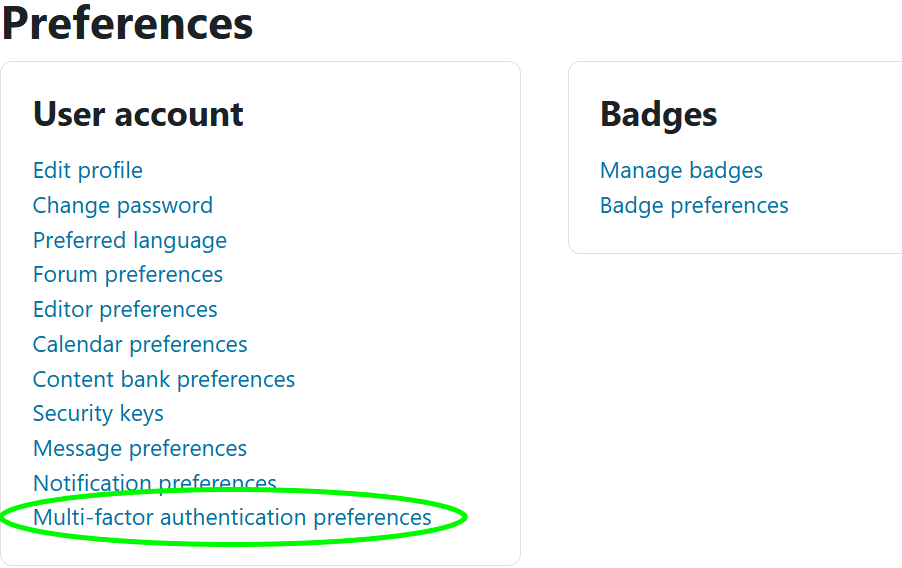The width and height of the screenshot is (902, 568).
Task: Click the Badges section heading
Action: click(658, 114)
